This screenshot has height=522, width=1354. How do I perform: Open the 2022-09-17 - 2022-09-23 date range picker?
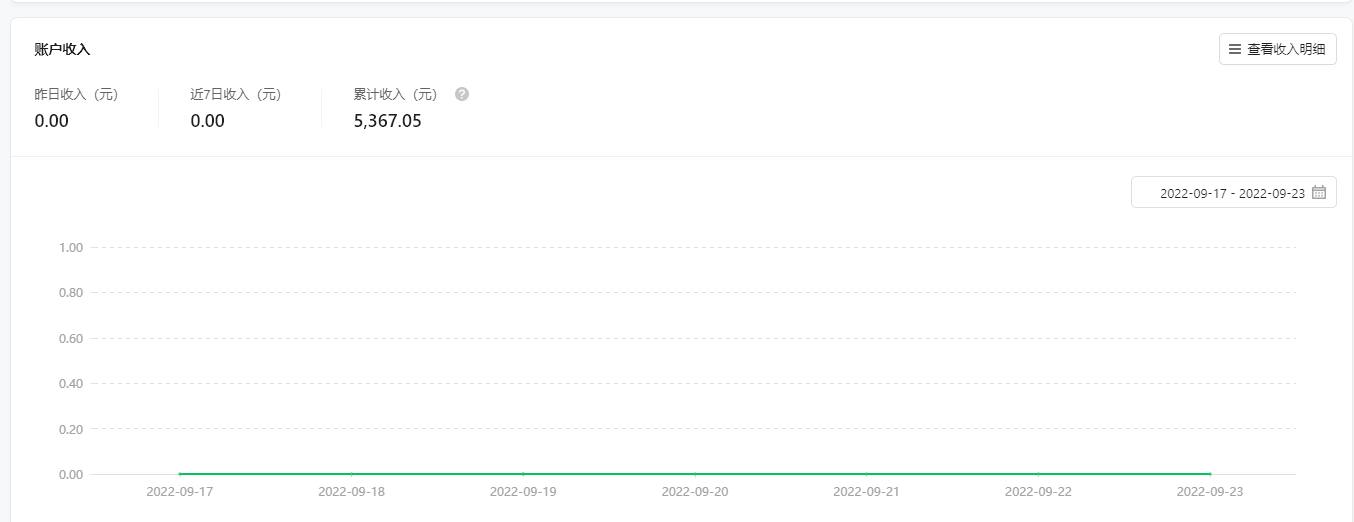point(1233,192)
